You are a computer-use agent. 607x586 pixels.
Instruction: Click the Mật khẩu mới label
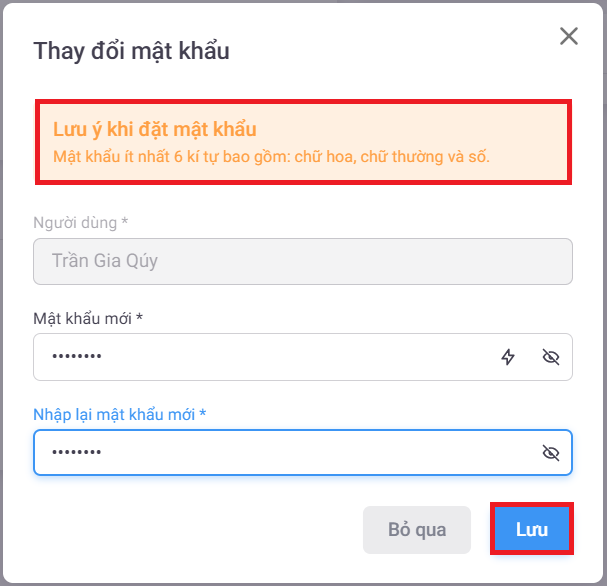[83, 318]
